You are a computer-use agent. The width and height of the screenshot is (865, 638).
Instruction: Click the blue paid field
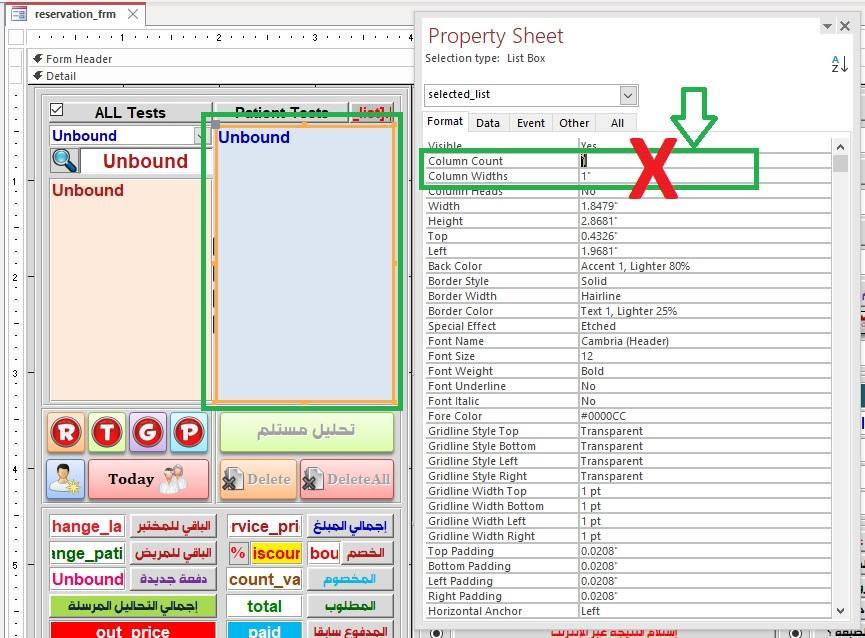coord(264,630)
